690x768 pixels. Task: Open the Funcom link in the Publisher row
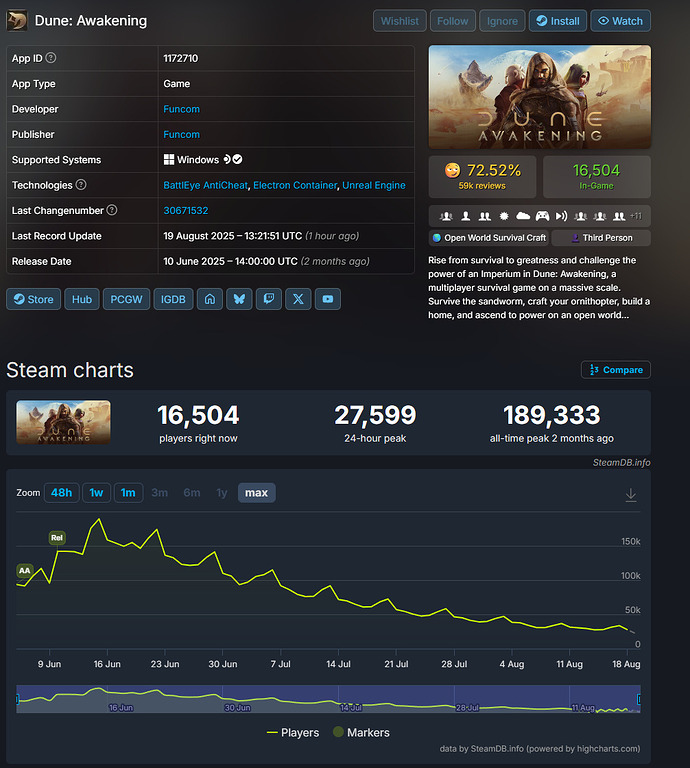pos(181,134)
